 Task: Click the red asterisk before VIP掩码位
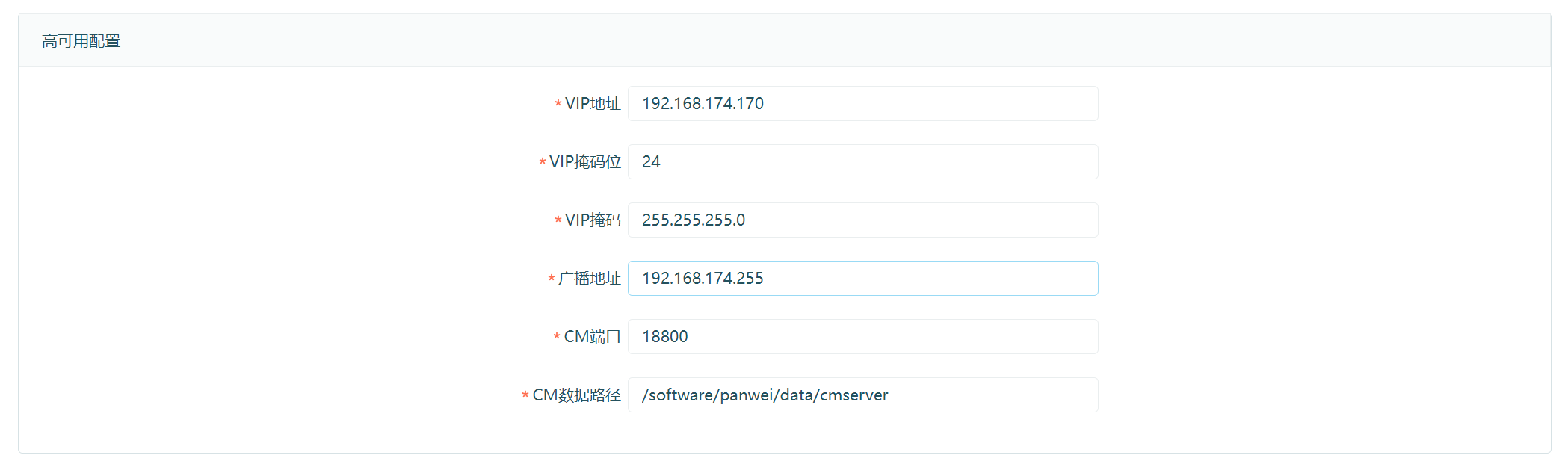pos(542,163)
